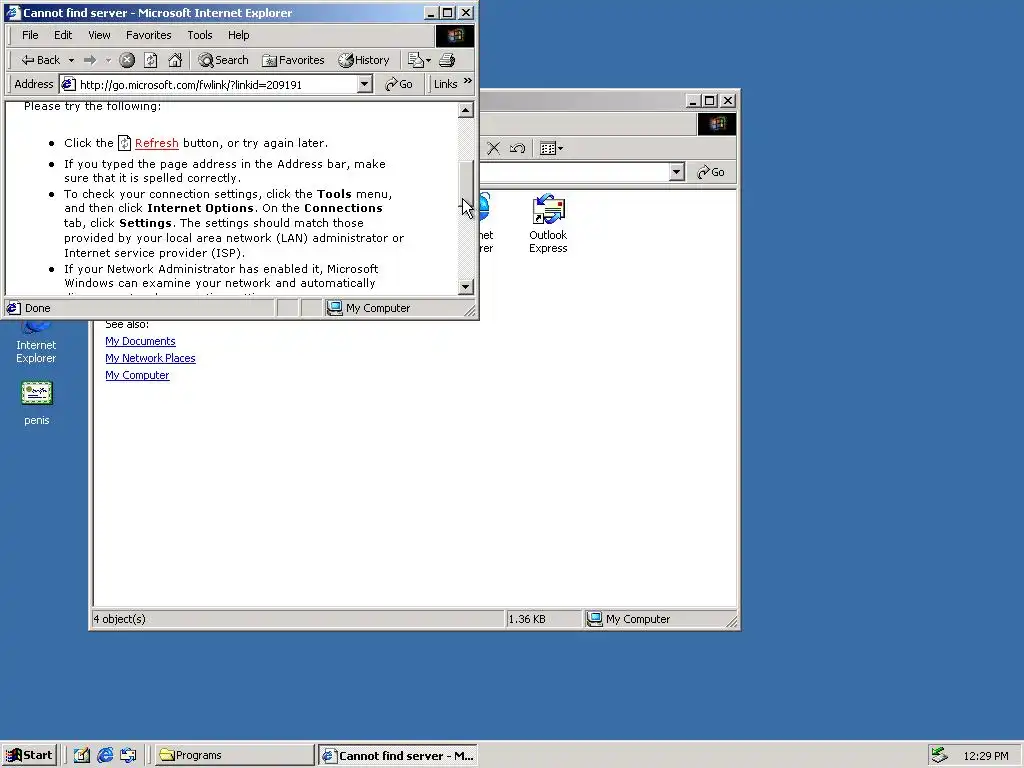The image size is (1024, 768).
Task: Click the Go button in Programs window
Action: pos(711,172)
